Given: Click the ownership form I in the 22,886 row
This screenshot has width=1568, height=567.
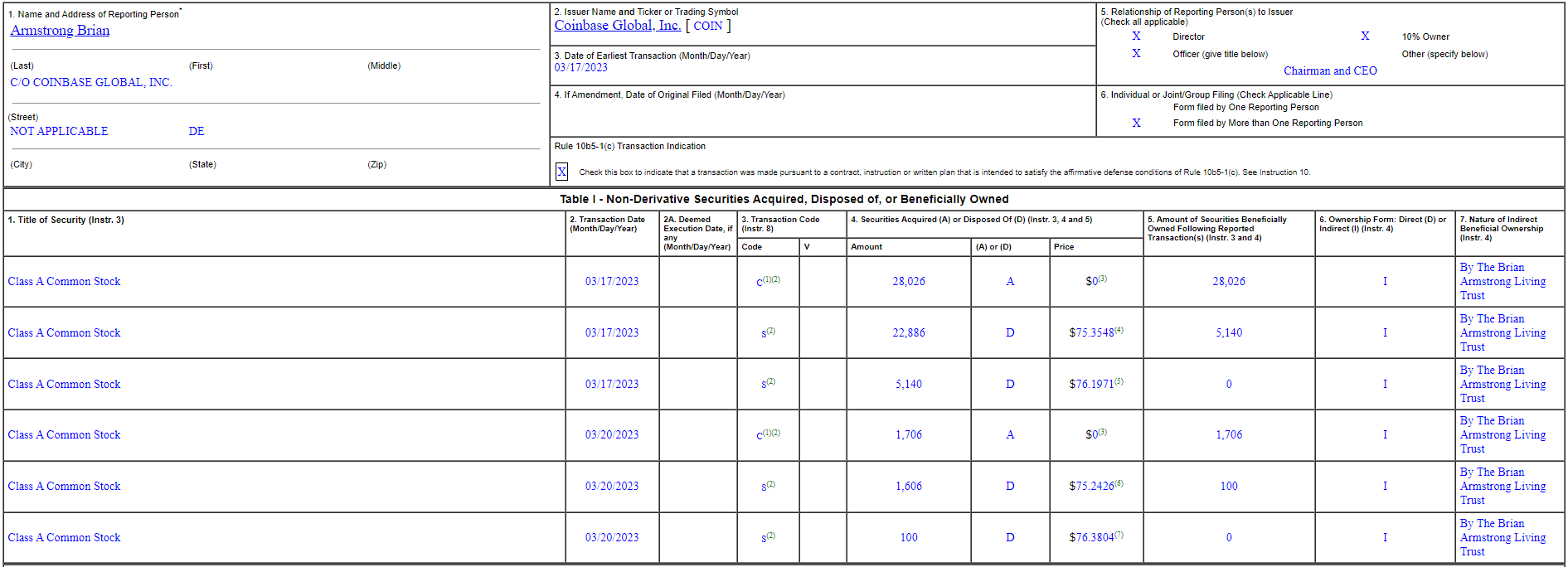Looking at the screenshot, I should click(1385, 332).
